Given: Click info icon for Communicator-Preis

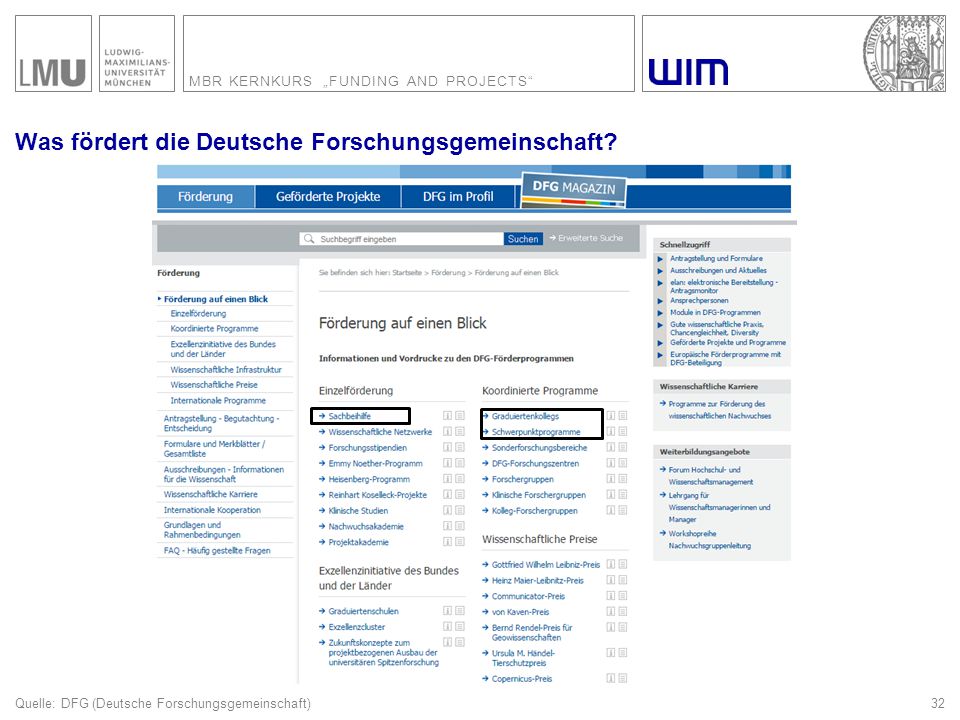Looking at the screenshot, I should pyautogui.click(x=610, y=596).
